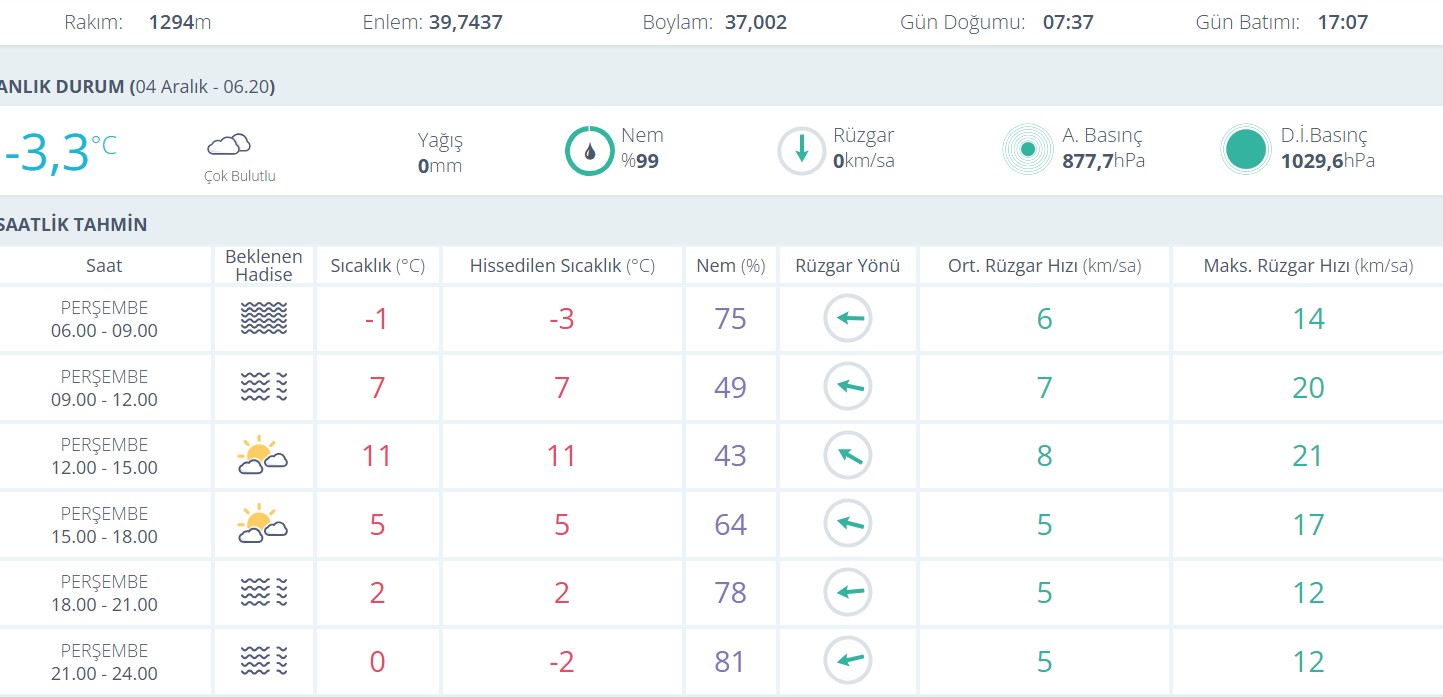This screenshot has height=697, width=1443.
Task: Click the Gün Batımı time 17:07
Action: [1342, 22]
